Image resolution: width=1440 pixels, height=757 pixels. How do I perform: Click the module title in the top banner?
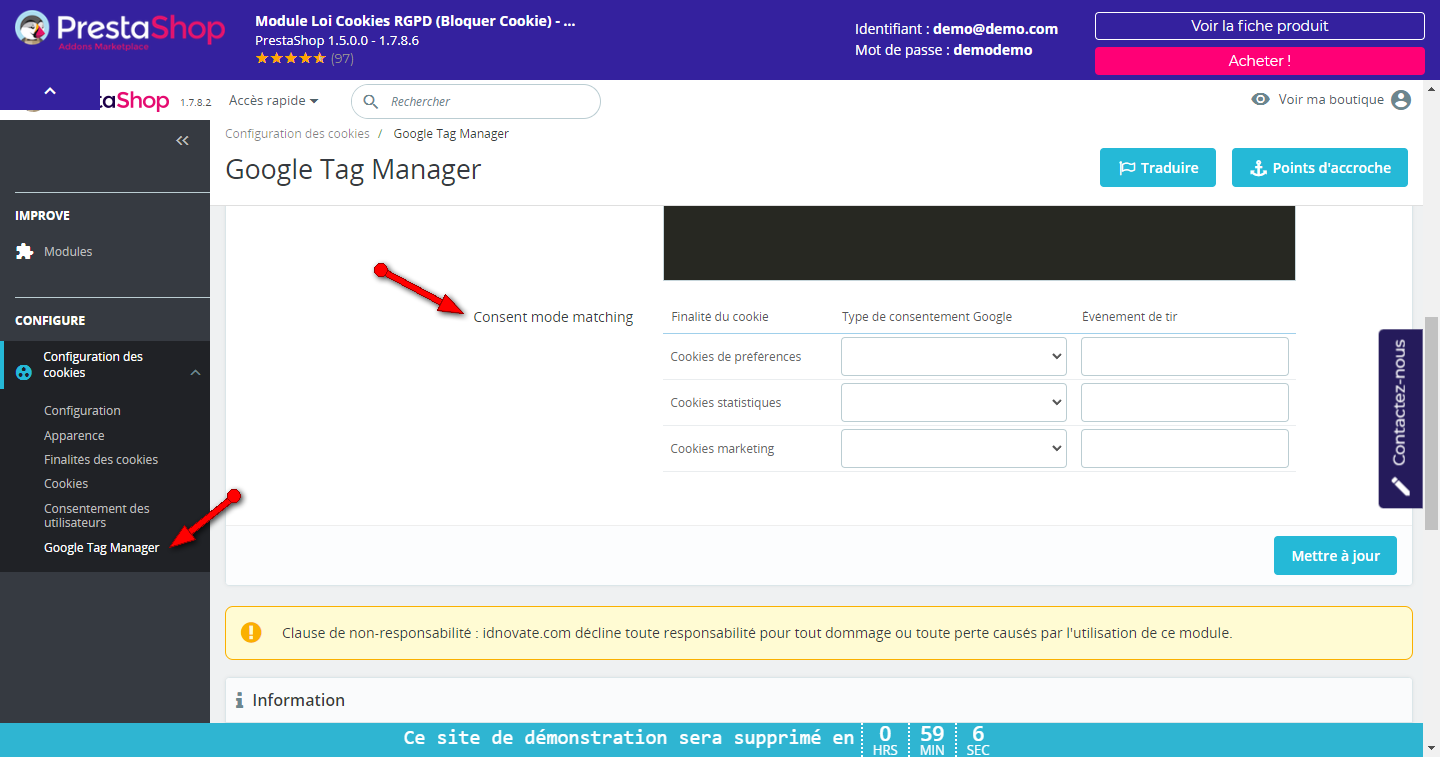[416, 21]
